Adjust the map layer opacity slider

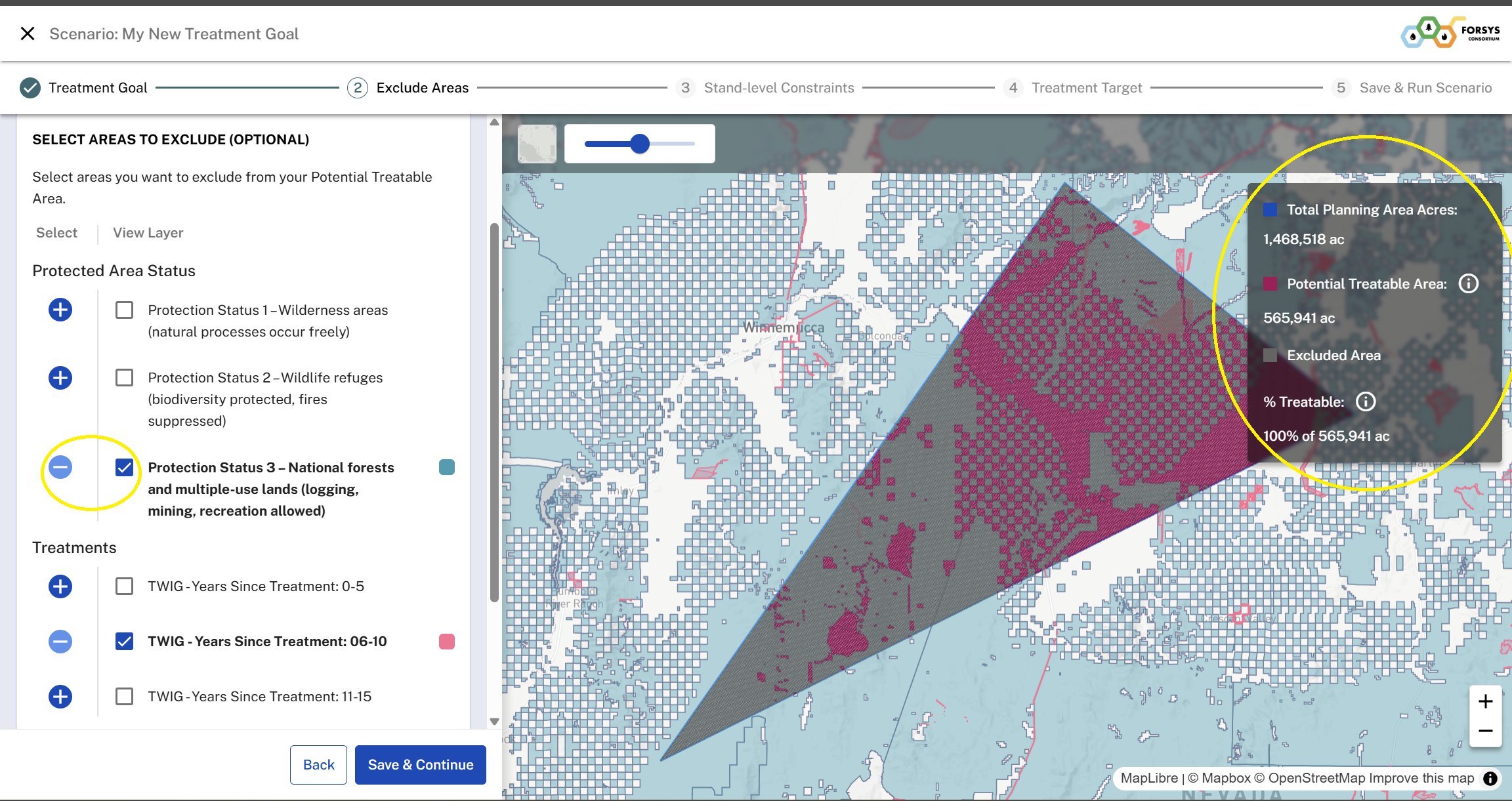point(640,144)
